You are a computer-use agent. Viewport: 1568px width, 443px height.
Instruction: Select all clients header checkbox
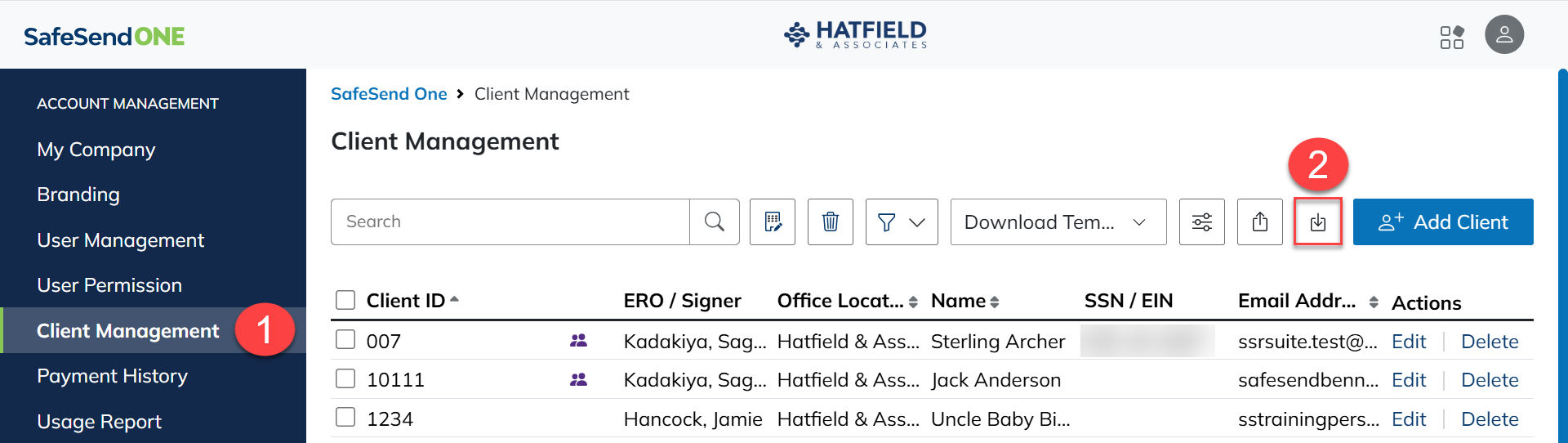click(x=345, y=300)
